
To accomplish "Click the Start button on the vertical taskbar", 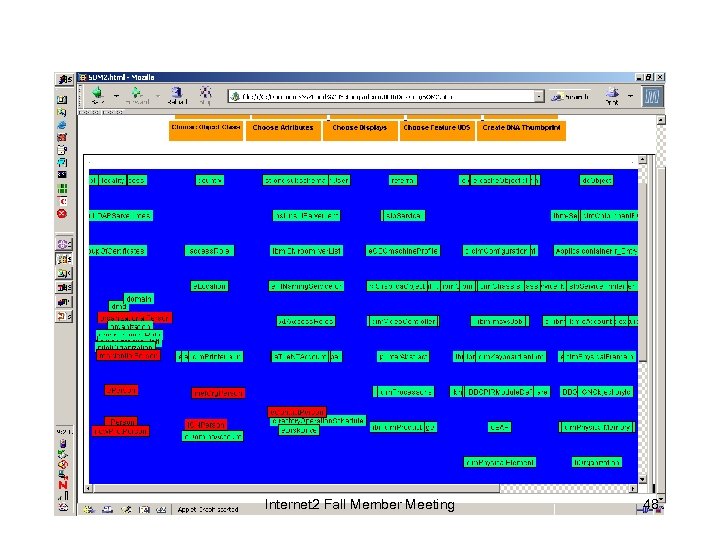I will [64, 79].
